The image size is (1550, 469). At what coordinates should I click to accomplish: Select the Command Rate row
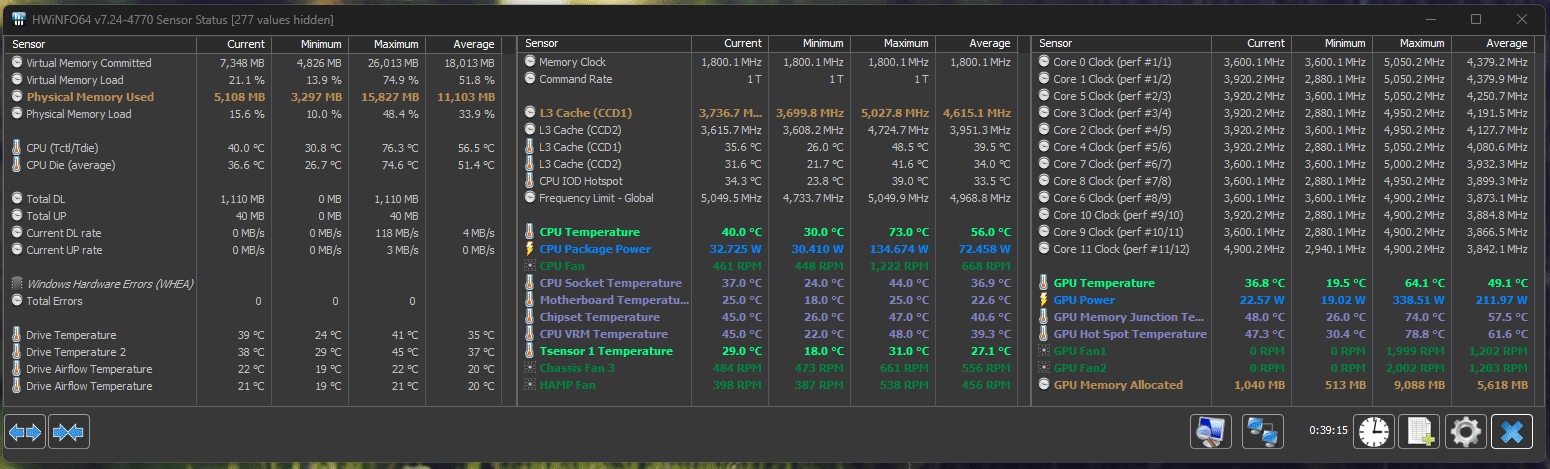767,79
